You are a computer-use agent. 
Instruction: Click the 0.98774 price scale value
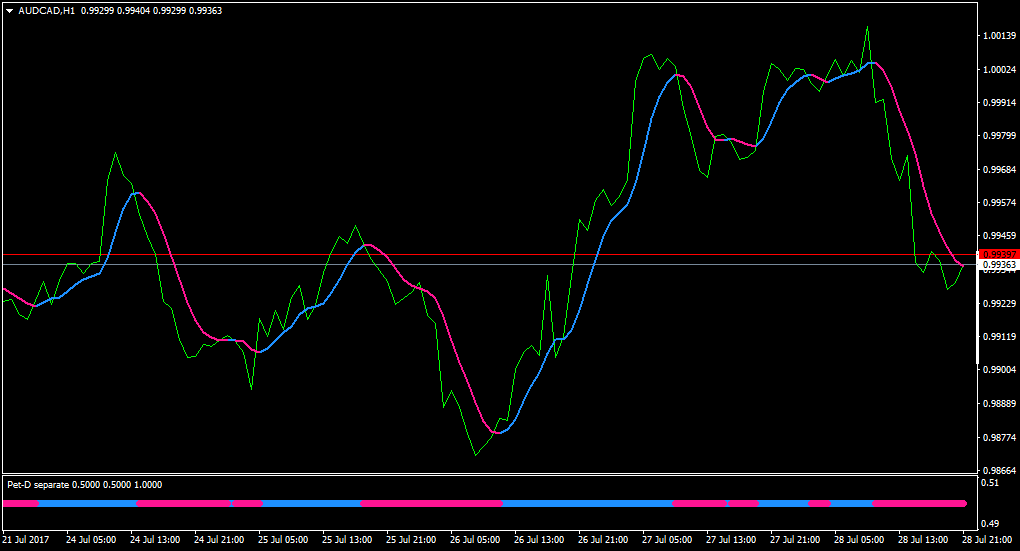[x=1000, y=438]
